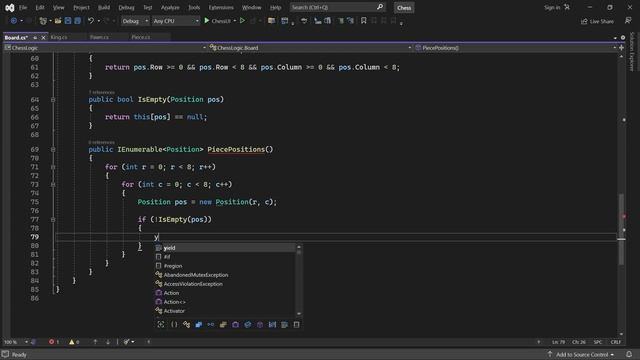Screen dimensions: 640x360
Task: Select yield in the IntelliSense list
Action: click(x=225, y=248)
